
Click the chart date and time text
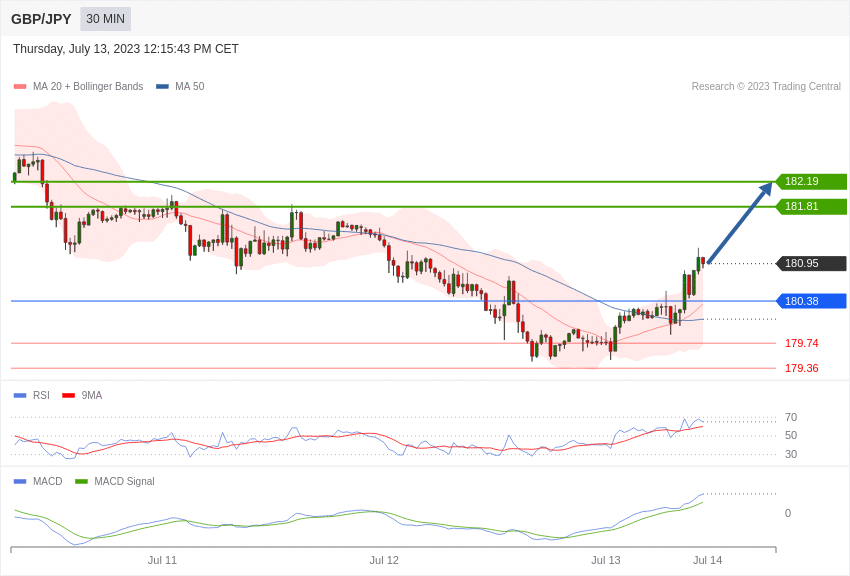pos(126,49)
